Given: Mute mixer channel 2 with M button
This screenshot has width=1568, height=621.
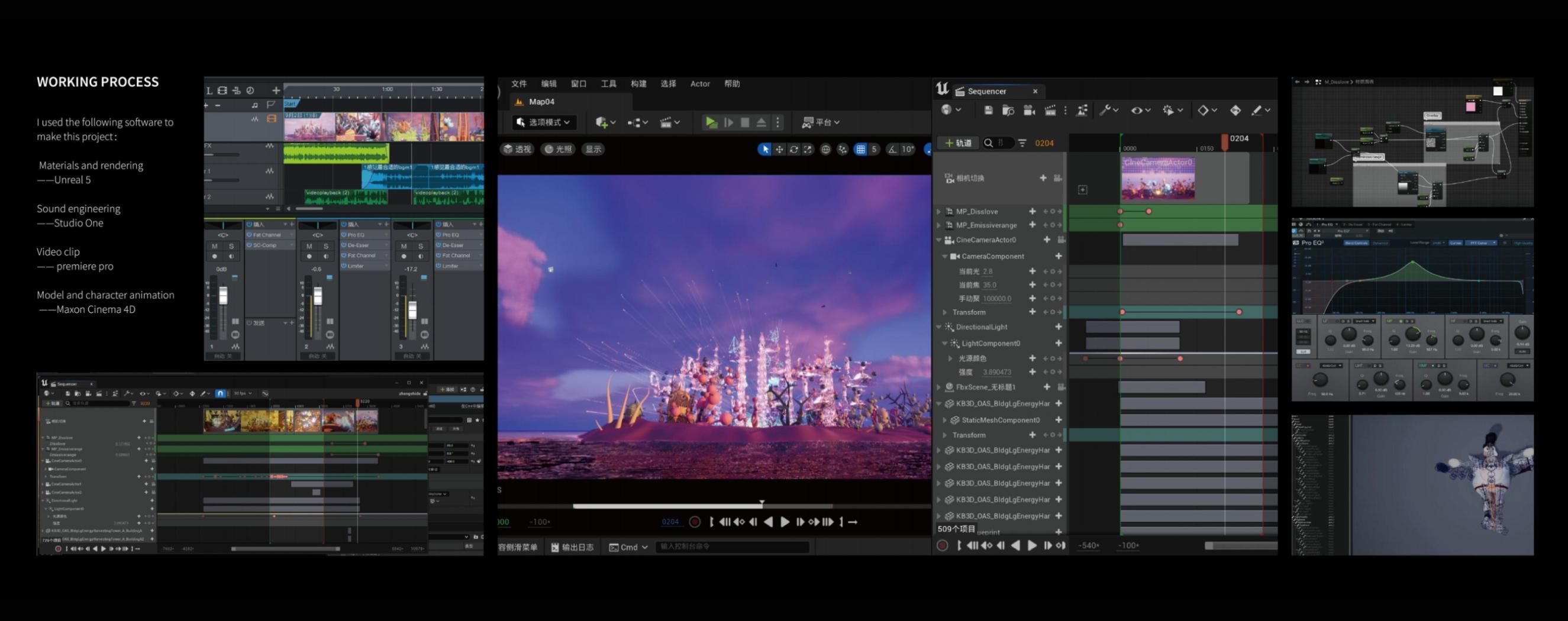Looking at the screenshot, I should tap(309, 247).
